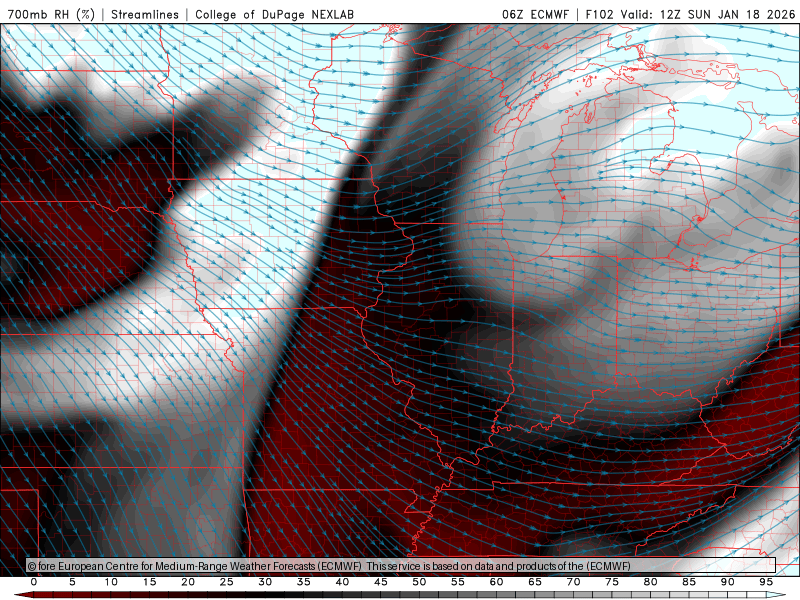The height and width of the screenshot is (600, 800).
Task: Click the '95' label on the color scale
Action: pos(766,582)
